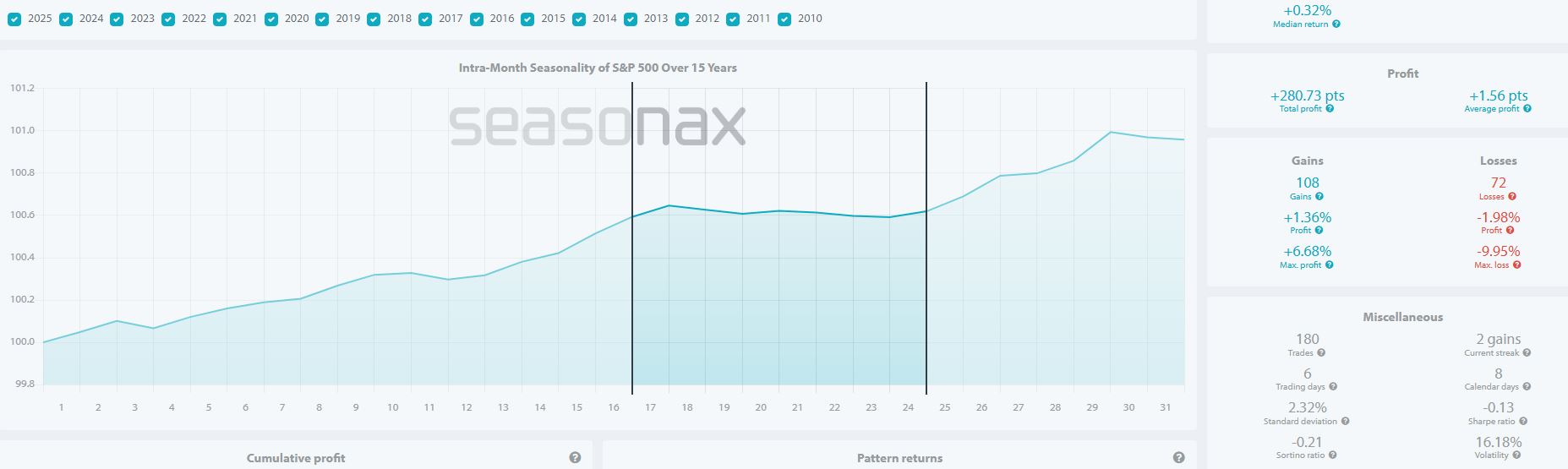This screenshot has width=1568, height=469.
Task: Open Total profit help tooltip icon
Action: (1330, 109)
